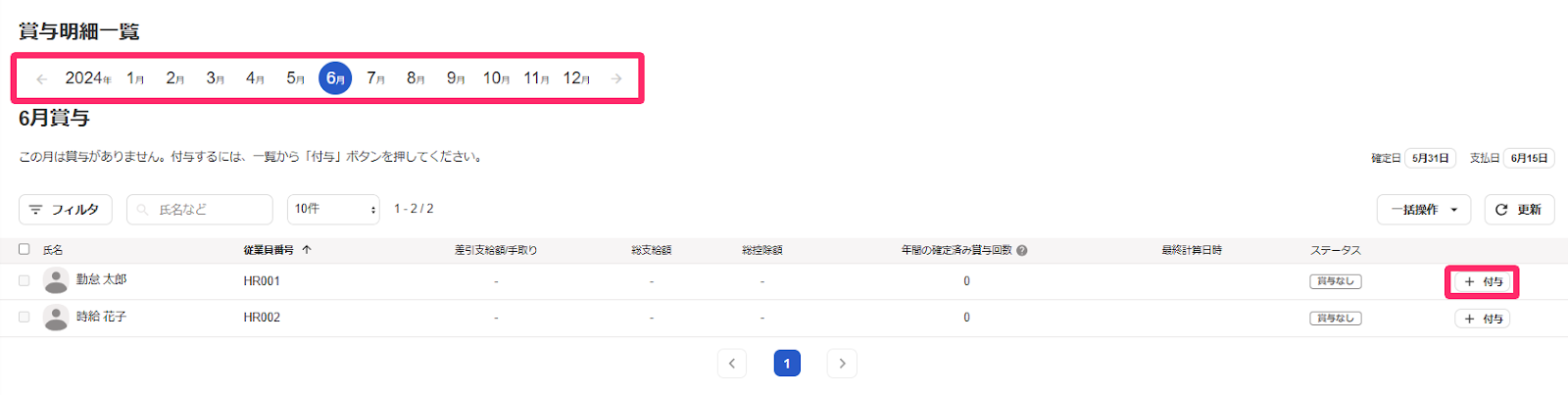Click avatar icon of 時給 花子
This screenshot has width=1568, height=395.
(56, 318)
